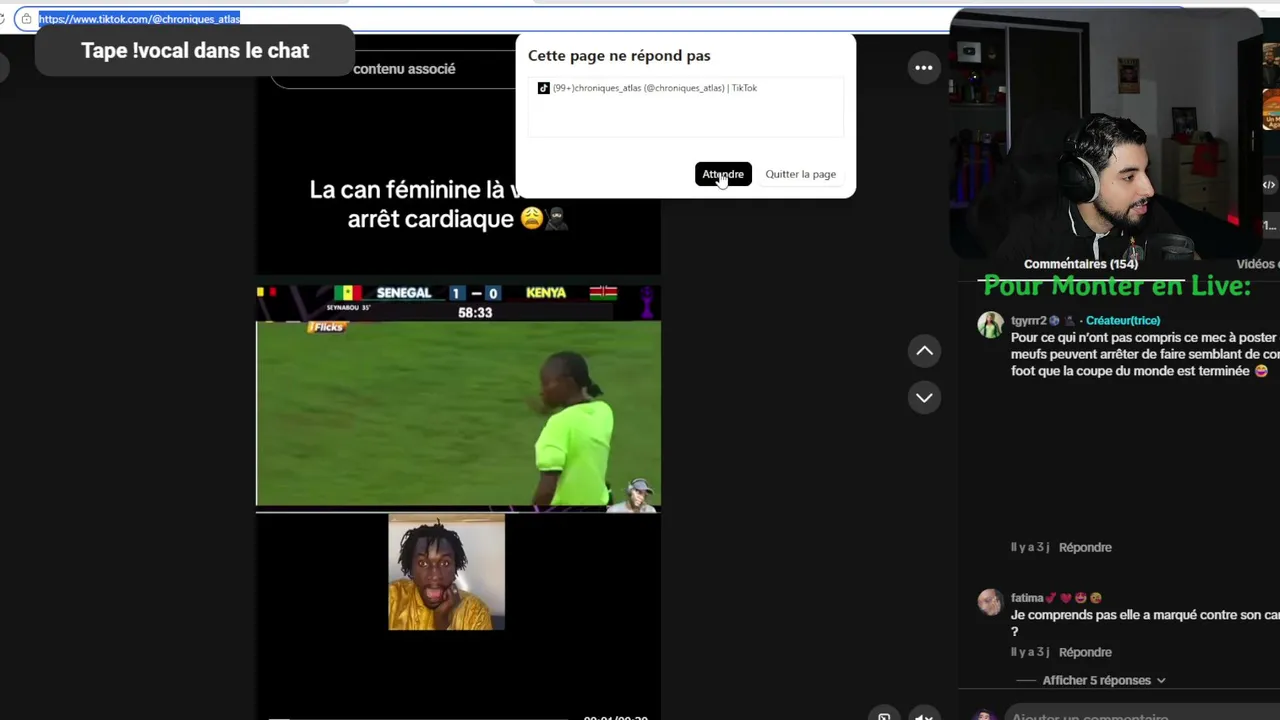The height and width of the screenshot is (720, 1280).
Task: Go to the next video with down arrow
Action: [924, 398]
